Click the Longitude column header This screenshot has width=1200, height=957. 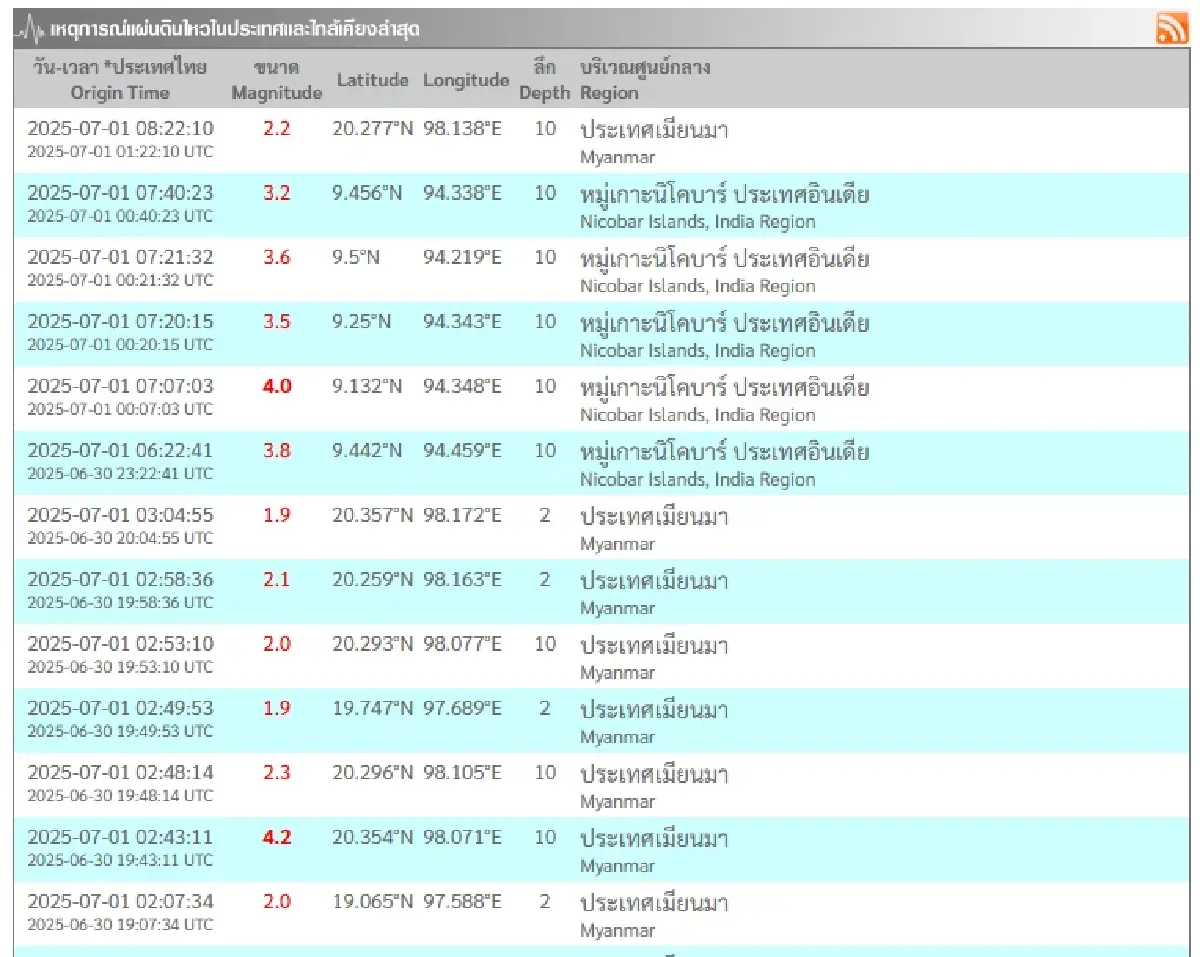click(x=466, y=81)
